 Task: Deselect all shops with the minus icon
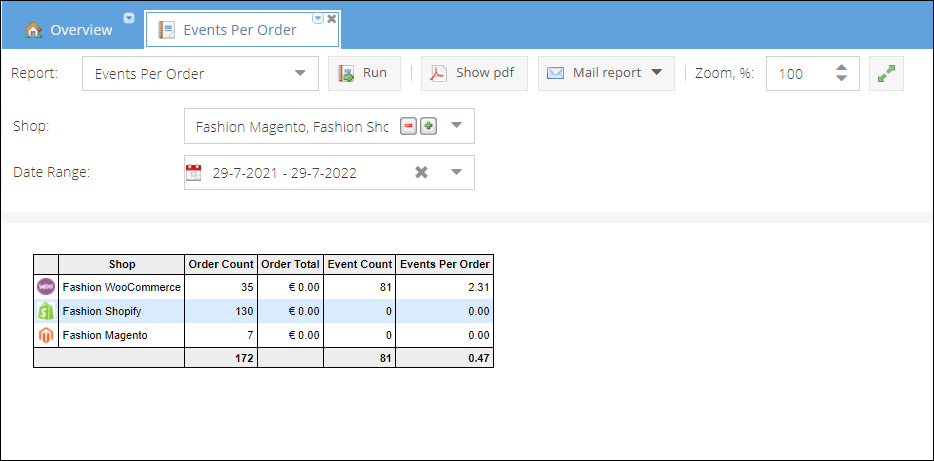(408, 126)
